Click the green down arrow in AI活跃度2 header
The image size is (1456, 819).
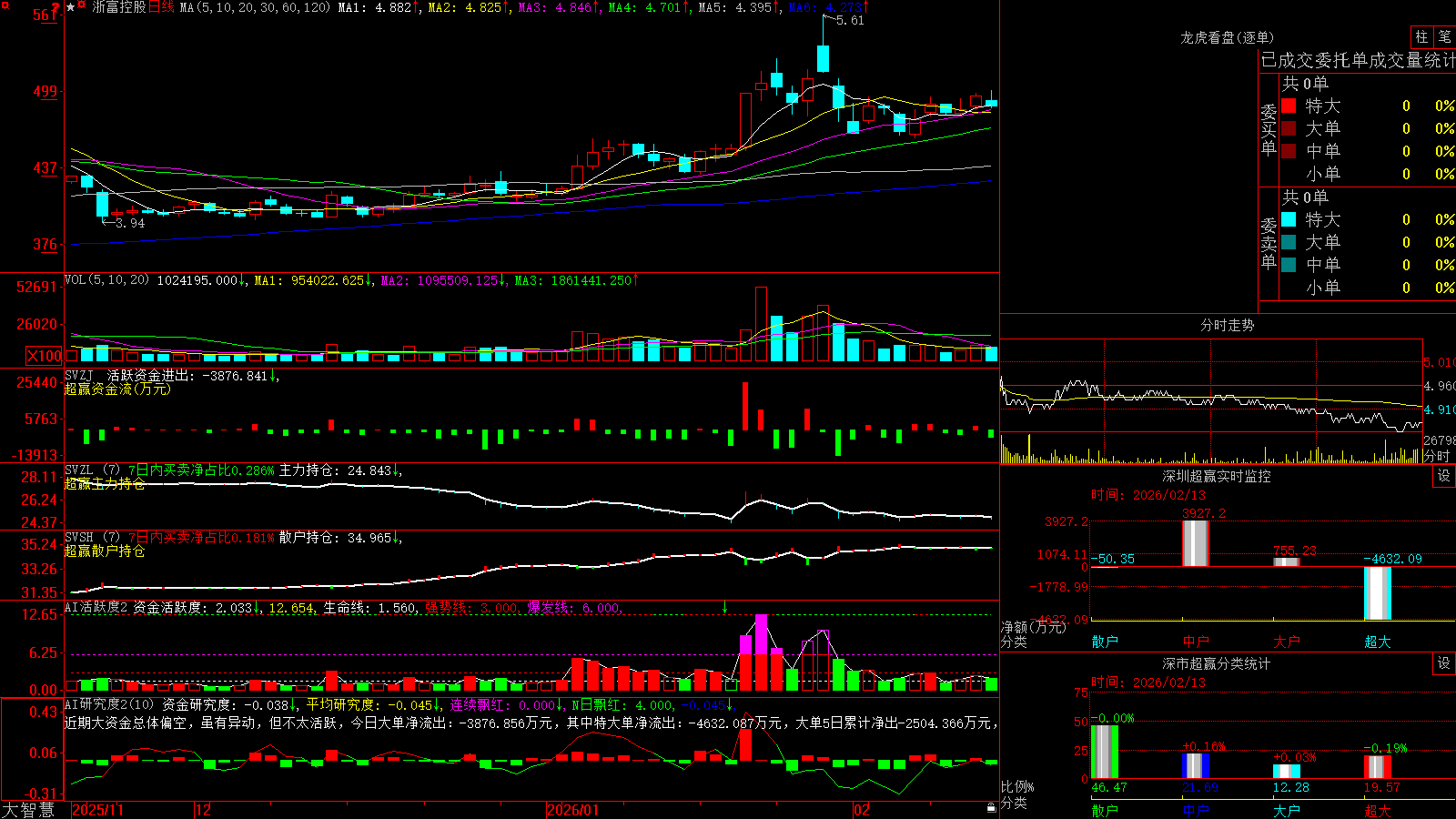725,607
